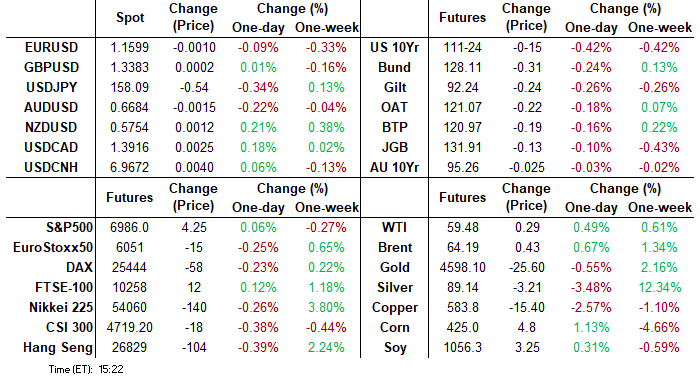Select the Bund row label
Screen dimensions: 700x379
394,67
